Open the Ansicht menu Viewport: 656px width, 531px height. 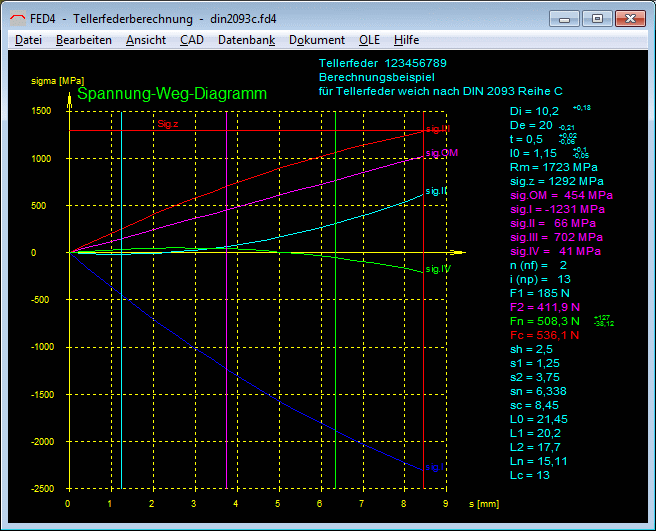[146, 40]
